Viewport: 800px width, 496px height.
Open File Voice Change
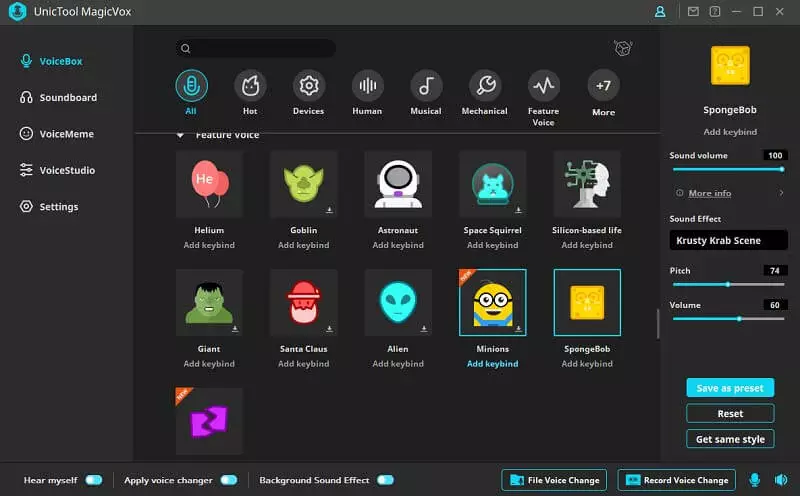[x=555, y=480]
